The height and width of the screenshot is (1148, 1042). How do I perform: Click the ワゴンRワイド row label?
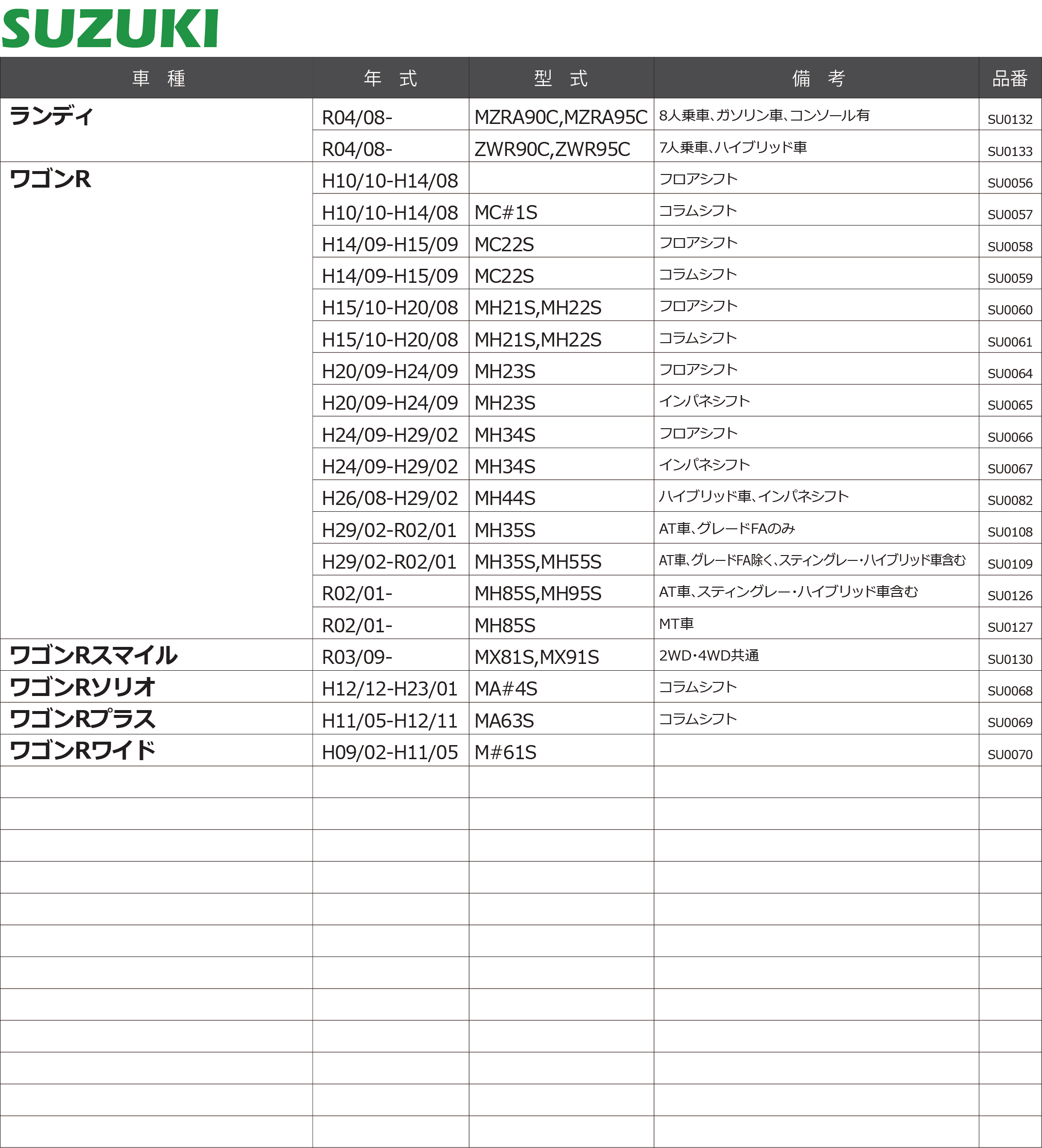click(83, 750)
